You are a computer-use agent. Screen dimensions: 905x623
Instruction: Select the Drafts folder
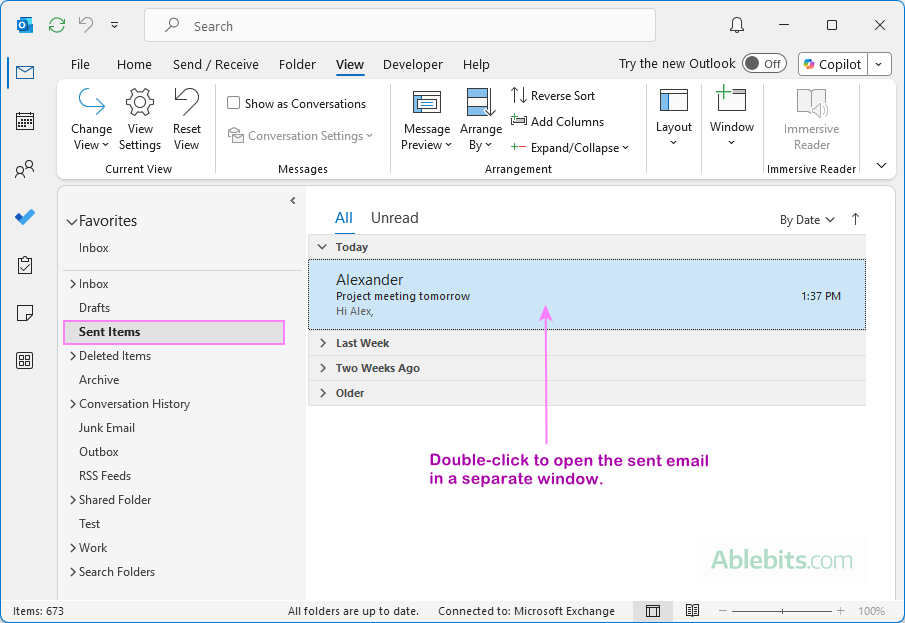(x=94, y=308)
